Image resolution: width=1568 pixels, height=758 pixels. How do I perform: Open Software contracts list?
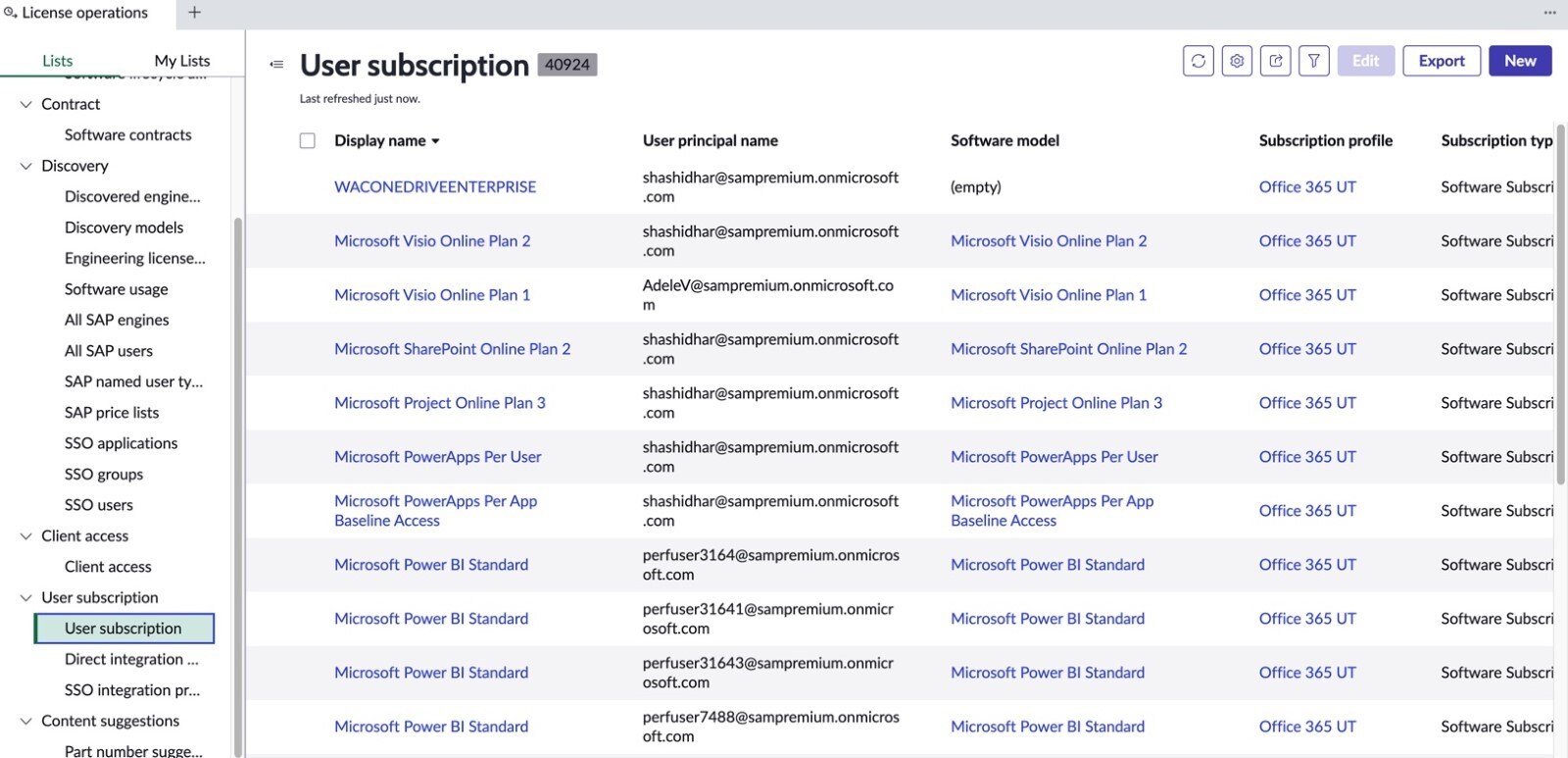(128, 135)
